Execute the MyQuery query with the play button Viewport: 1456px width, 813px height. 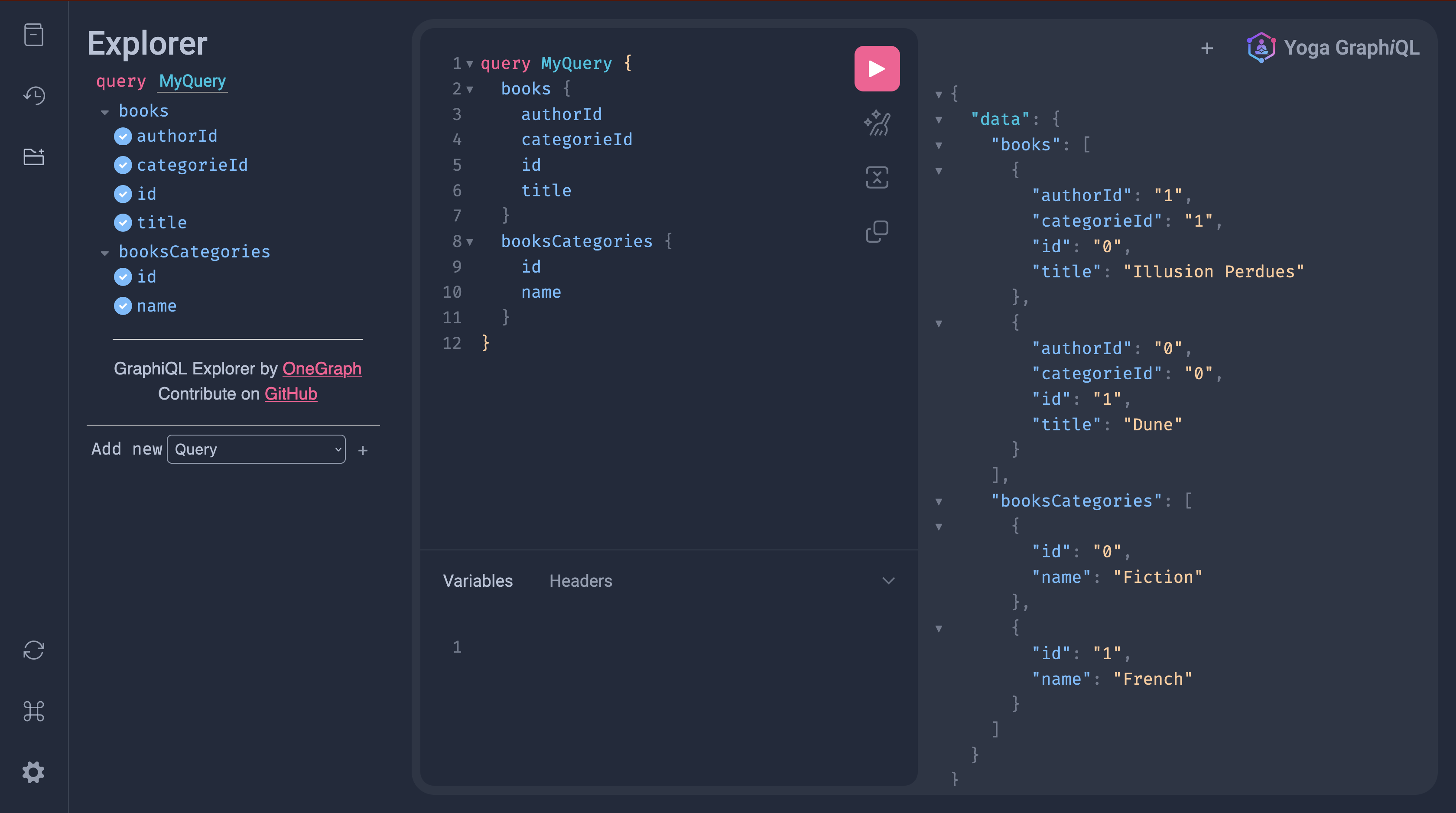click(x=877, y=68)
